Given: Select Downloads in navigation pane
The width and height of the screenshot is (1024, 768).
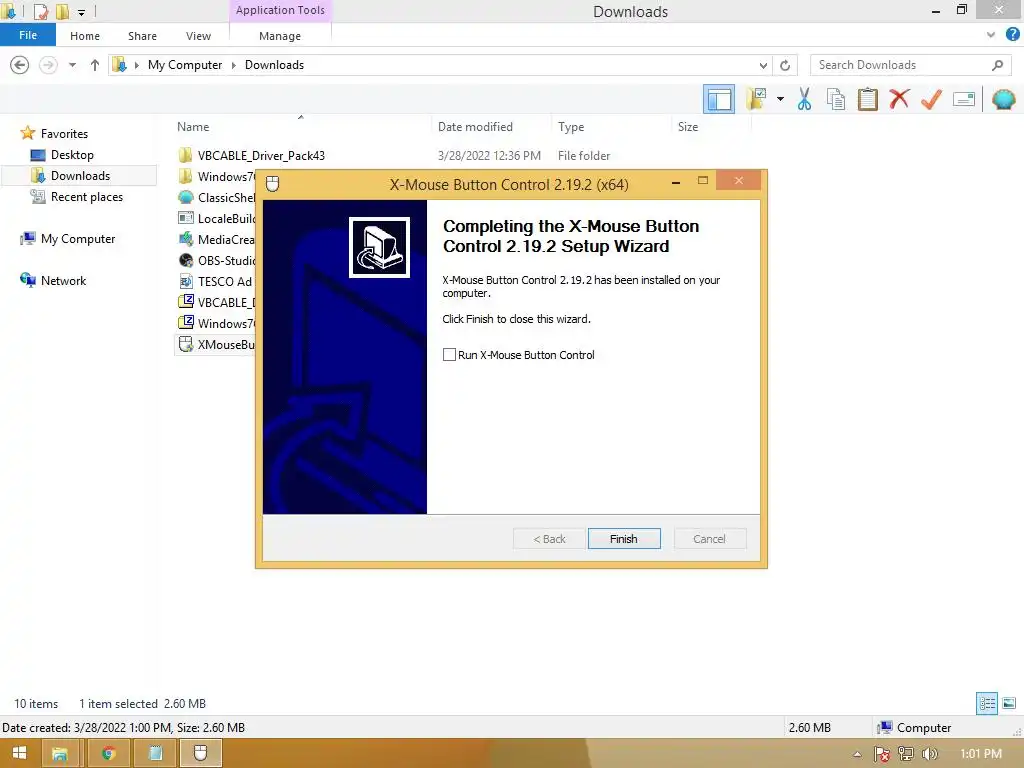Looking at the screenshot, I should pyautogui.click(x=80, y=176).
